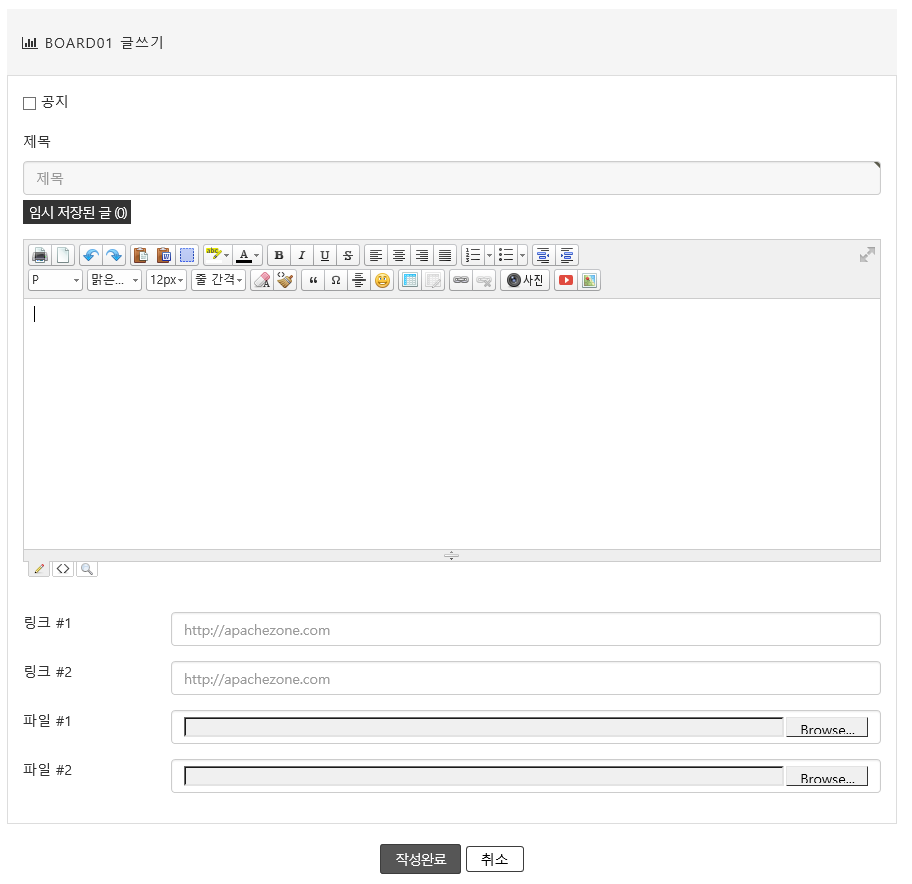The height and width of the screenshot is (884, 912).
Task: Cancel writing with 취소 button
Action: pos(495,859)
